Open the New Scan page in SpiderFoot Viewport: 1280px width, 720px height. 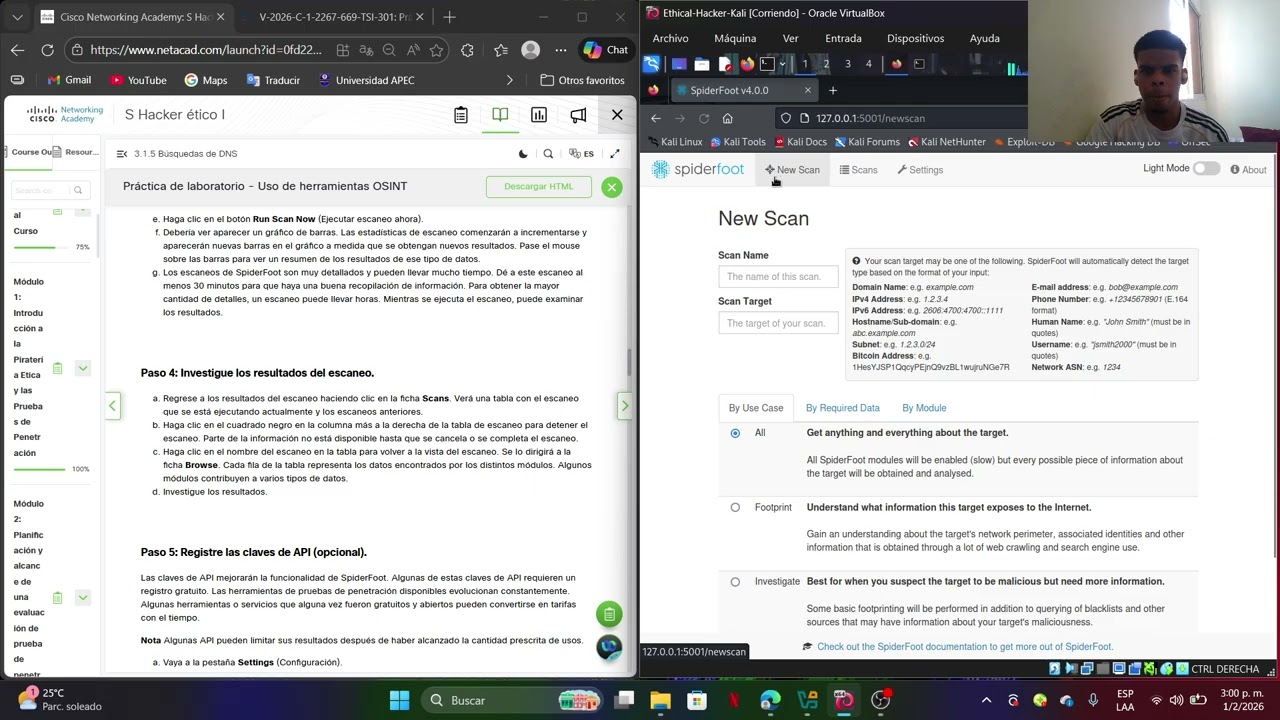[792, 170]
